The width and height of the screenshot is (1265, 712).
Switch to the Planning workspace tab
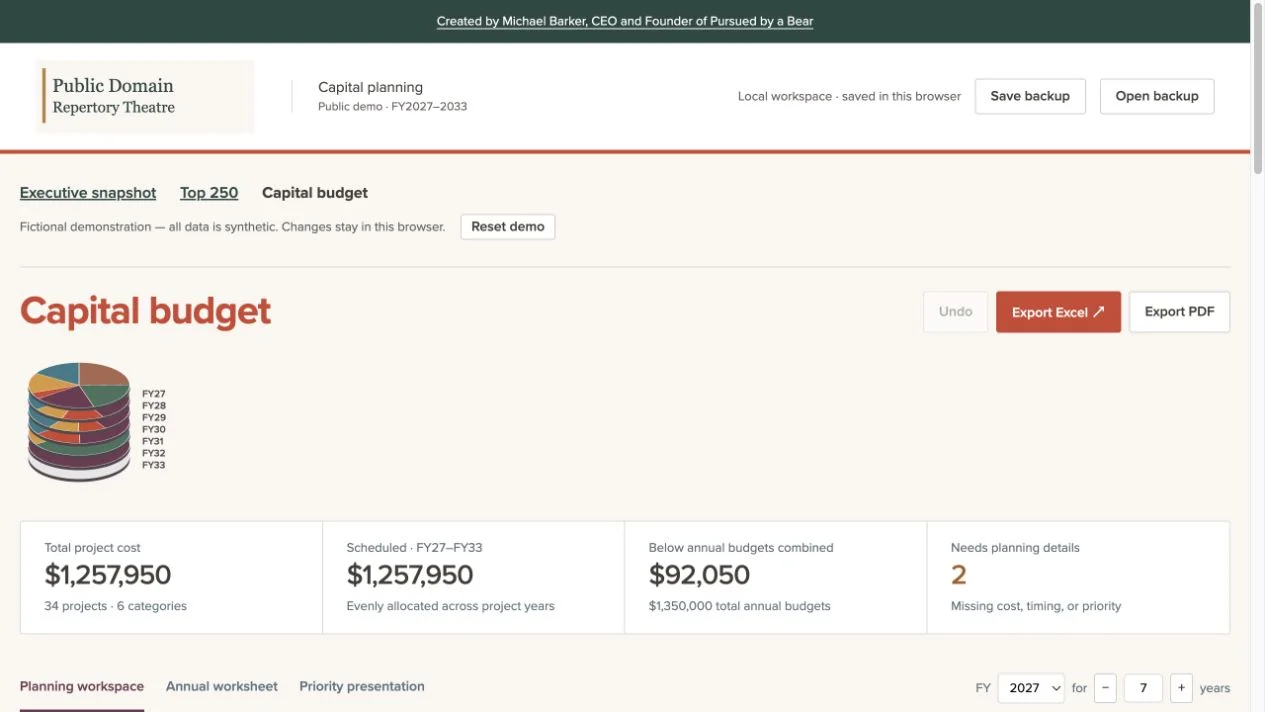(82, 687)
